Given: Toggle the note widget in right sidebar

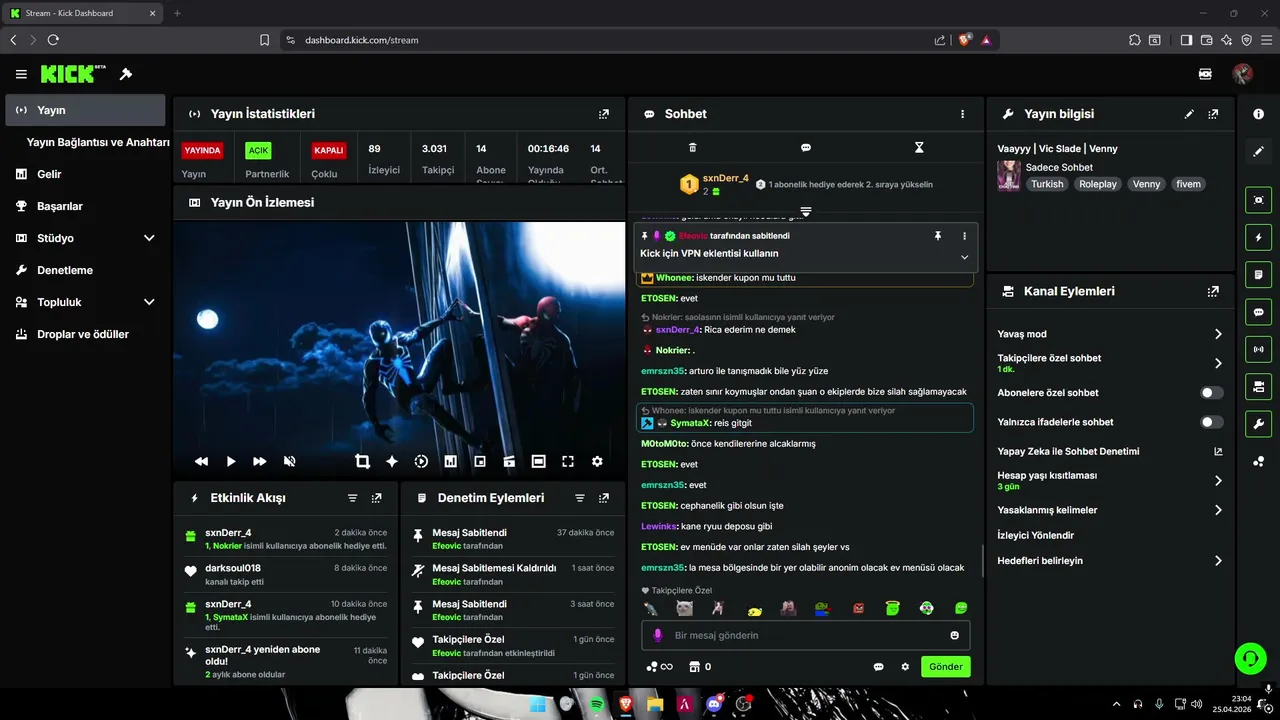Looking at the screenshot, I should (x=1259, y=274).
